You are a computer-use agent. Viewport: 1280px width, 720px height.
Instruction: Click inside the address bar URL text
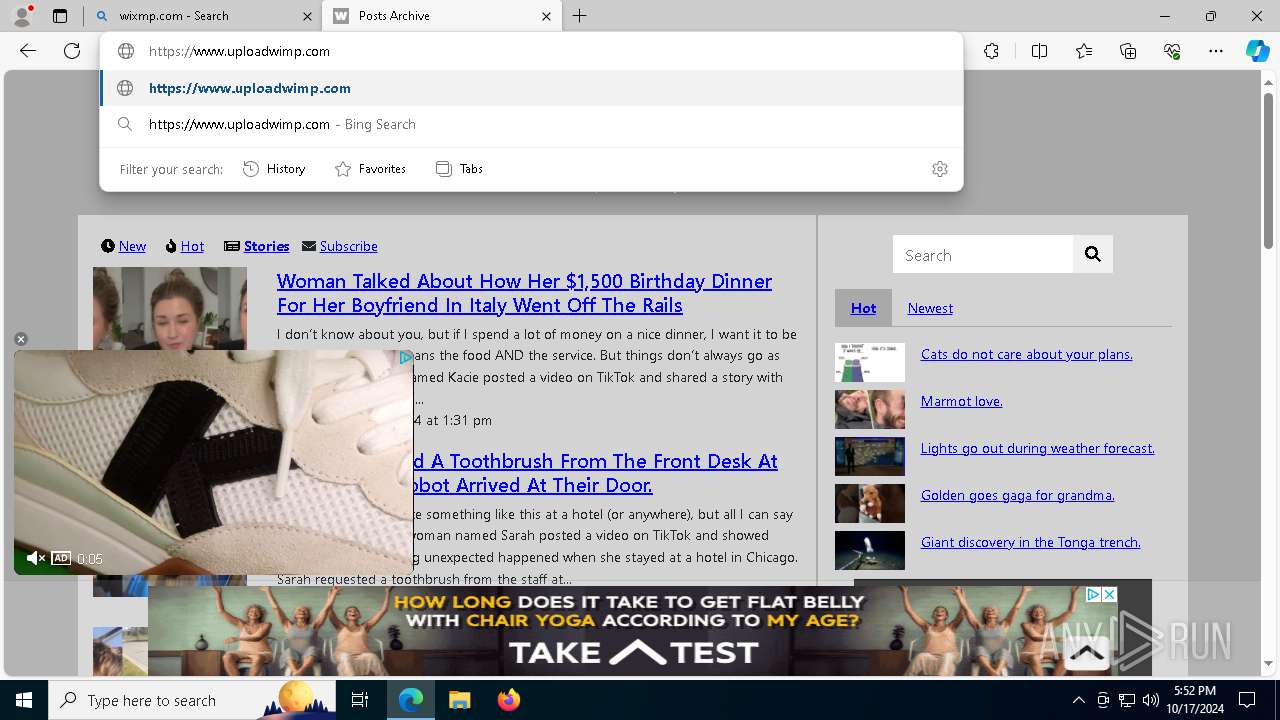(x=239, y=51)
